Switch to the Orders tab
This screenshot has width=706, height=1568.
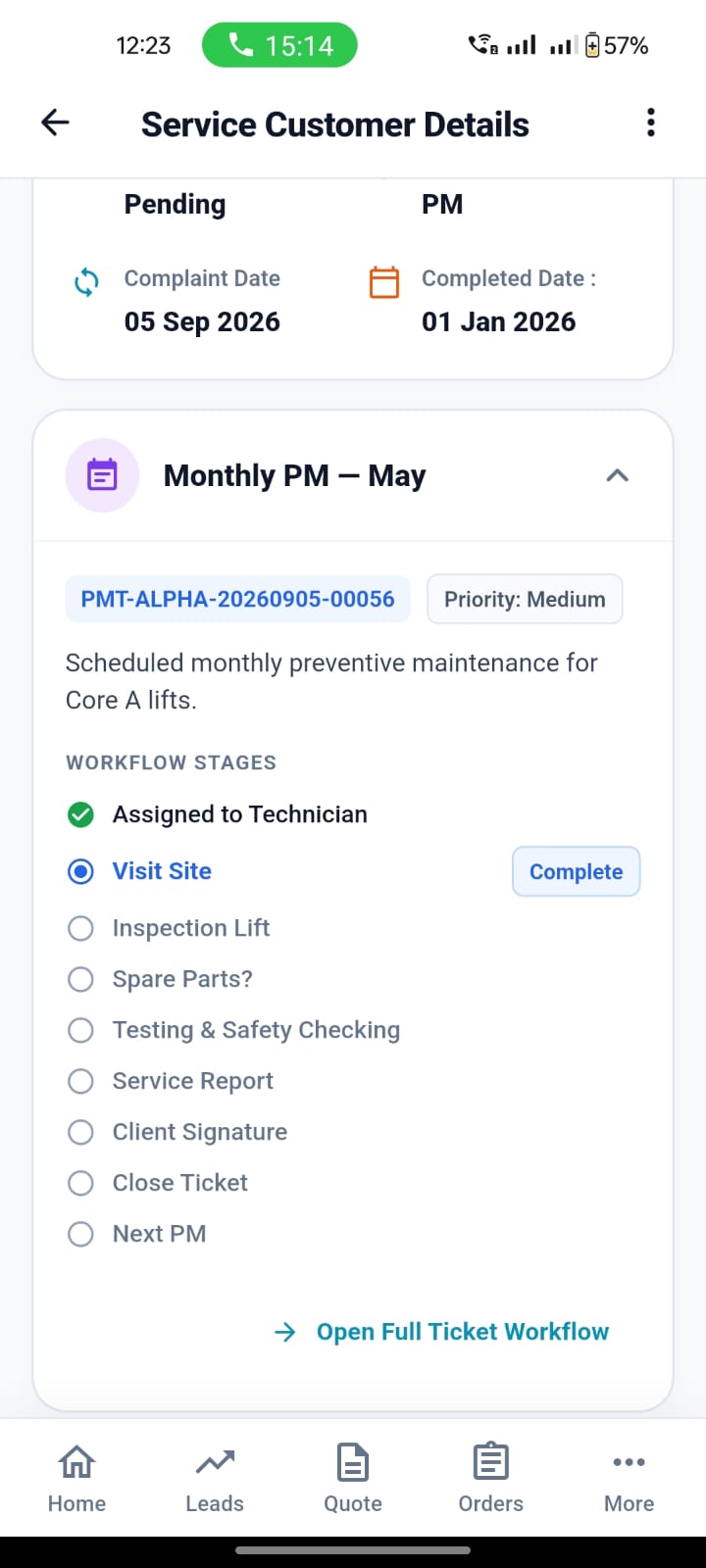click(x=490, y=1479)
